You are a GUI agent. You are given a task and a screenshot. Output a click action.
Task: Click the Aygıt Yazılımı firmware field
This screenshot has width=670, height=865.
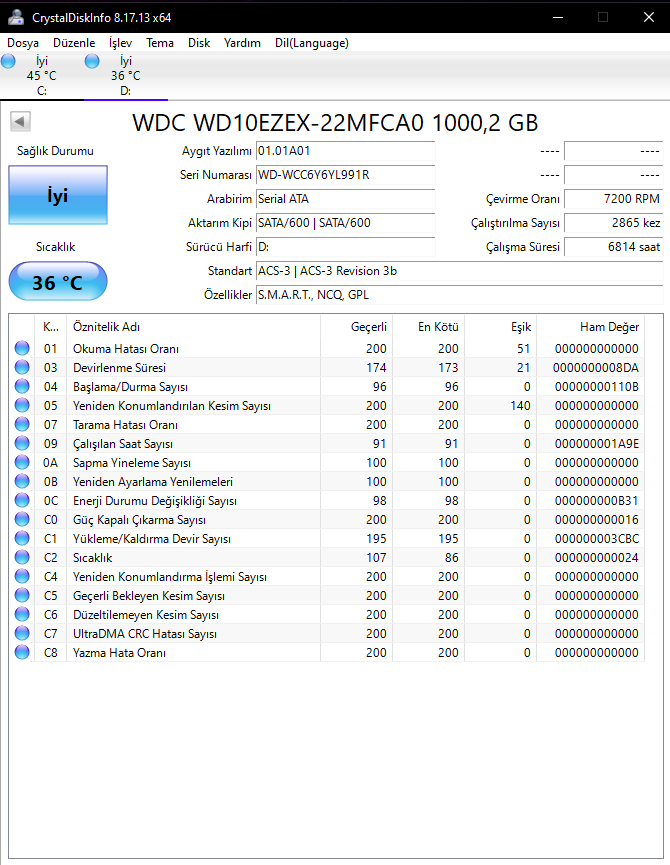(345, 151)
